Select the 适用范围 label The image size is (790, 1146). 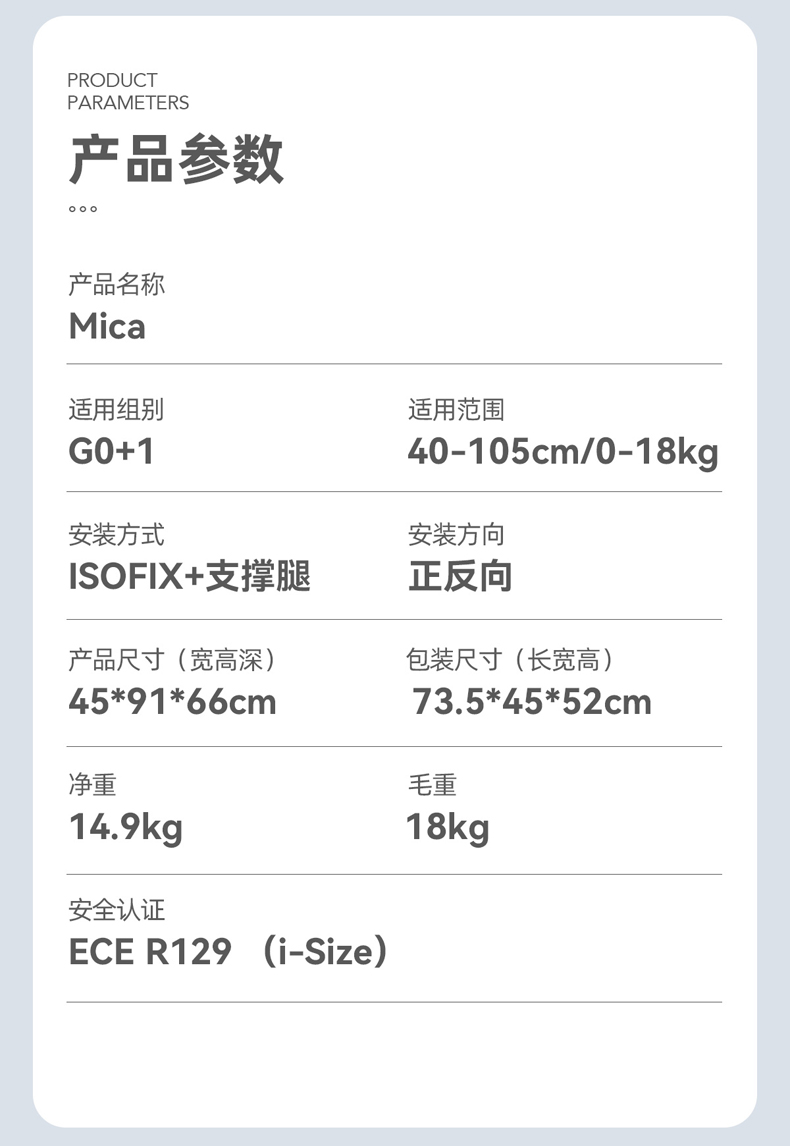(x=456, y=409)
